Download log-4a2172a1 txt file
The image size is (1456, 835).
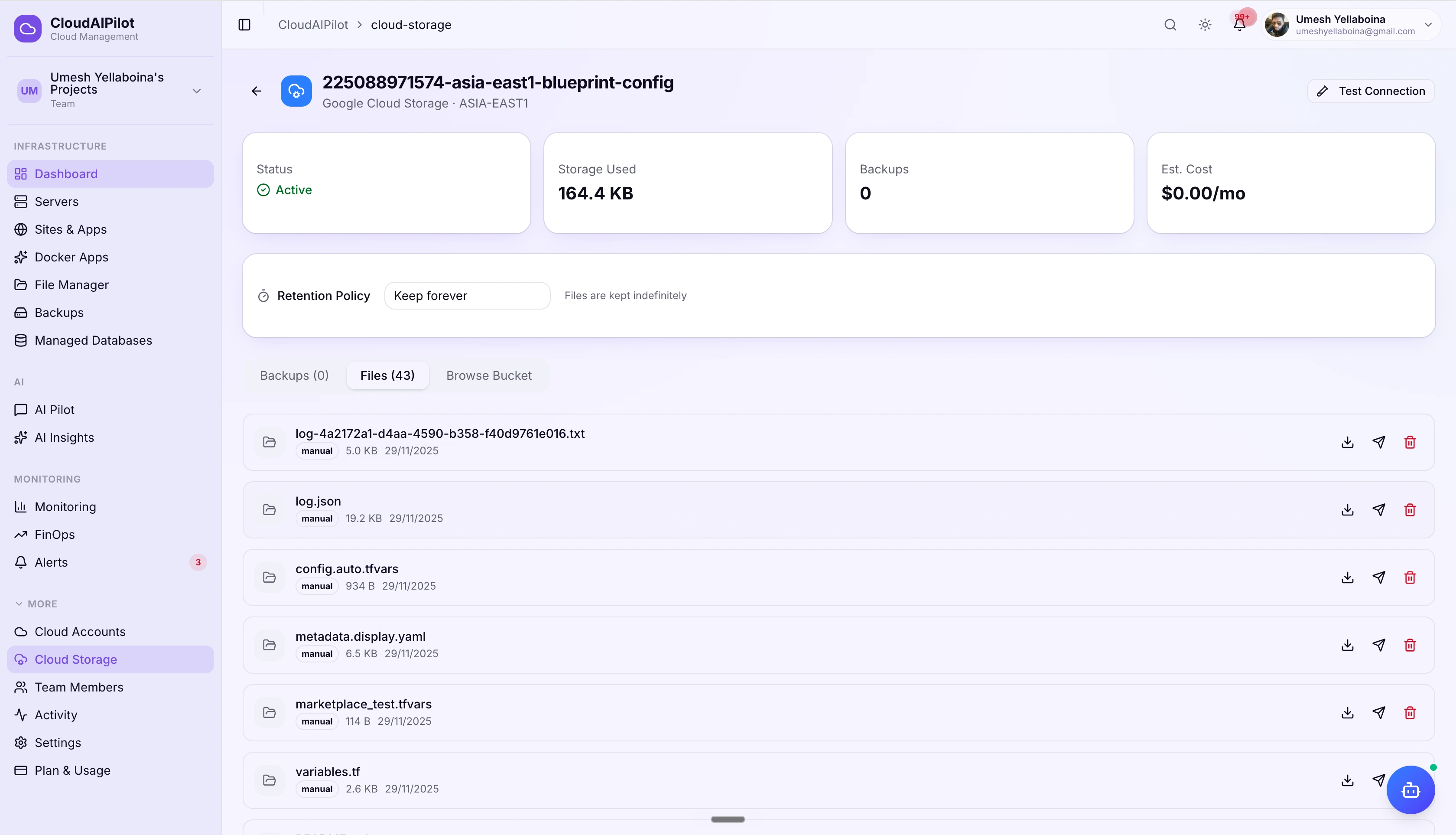click(x=1348, y=442)
